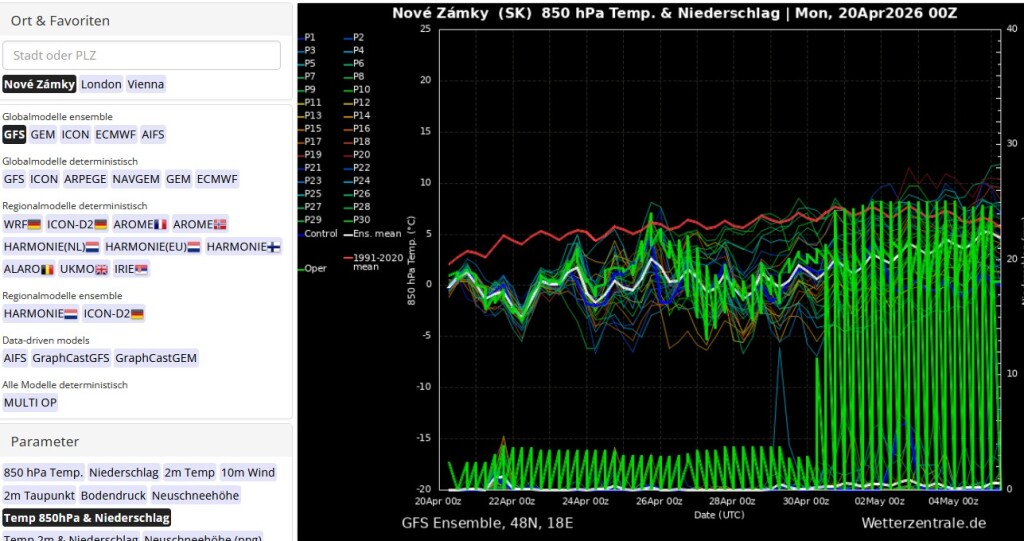Click the Serbian flag next to IRIE
This screenshot has height=541, width=1024.
pos(141,270)
